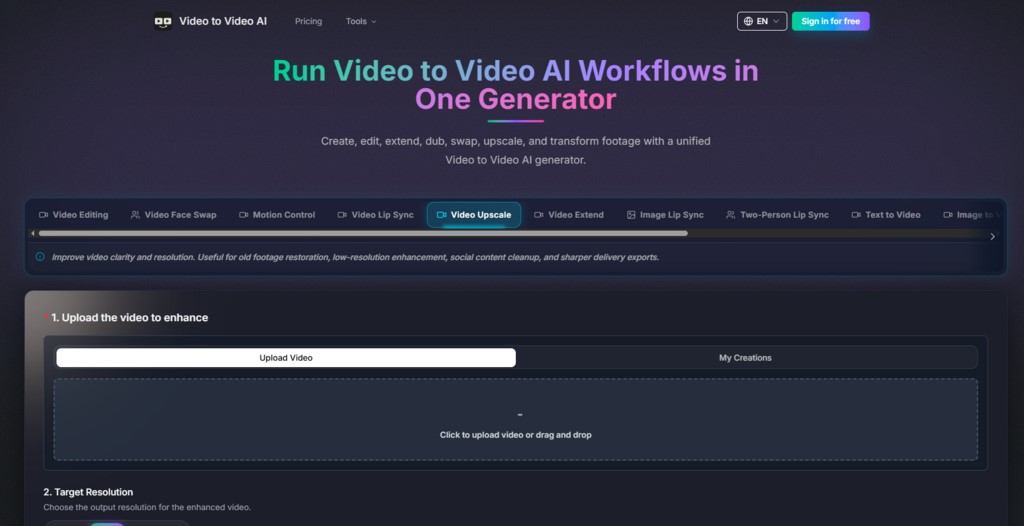Click the left arrow of tab scrollbar
The image size is (1024, 526).
pyautogui.click(x=33, y=233)
